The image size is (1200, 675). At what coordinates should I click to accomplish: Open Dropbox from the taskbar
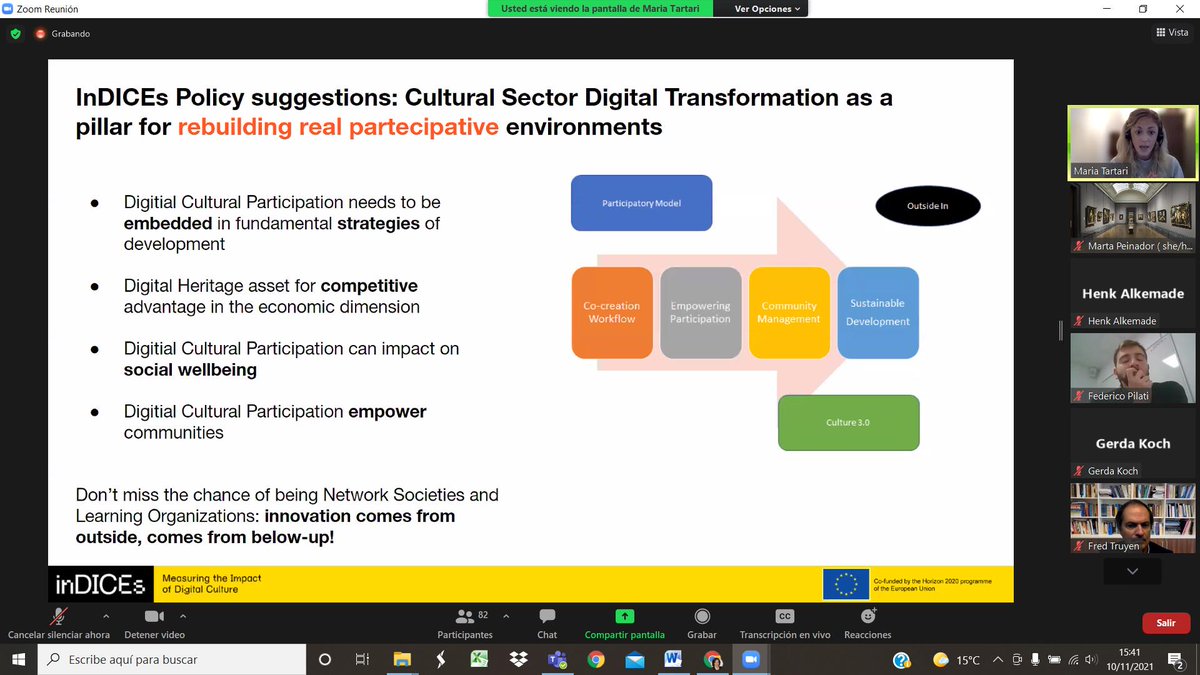(518, 660)
